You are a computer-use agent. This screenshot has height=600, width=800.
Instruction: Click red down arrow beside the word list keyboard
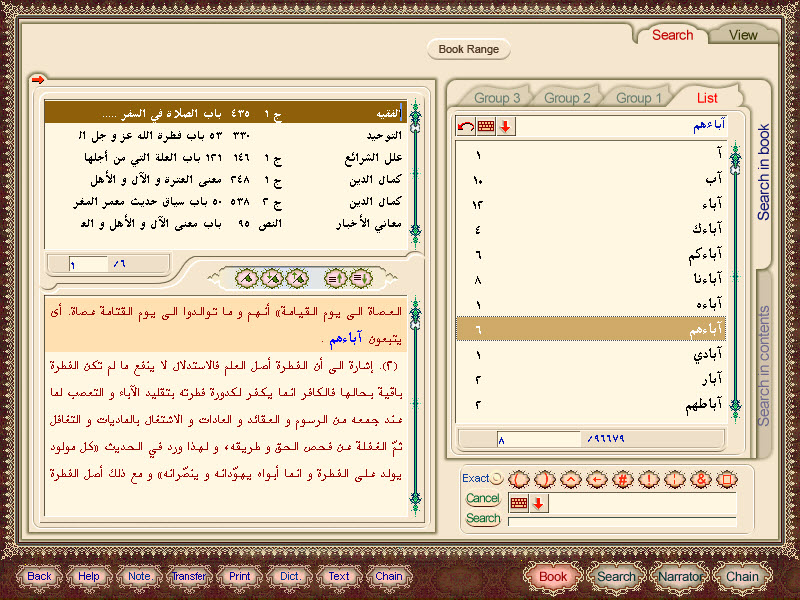[x=505, y=126]
